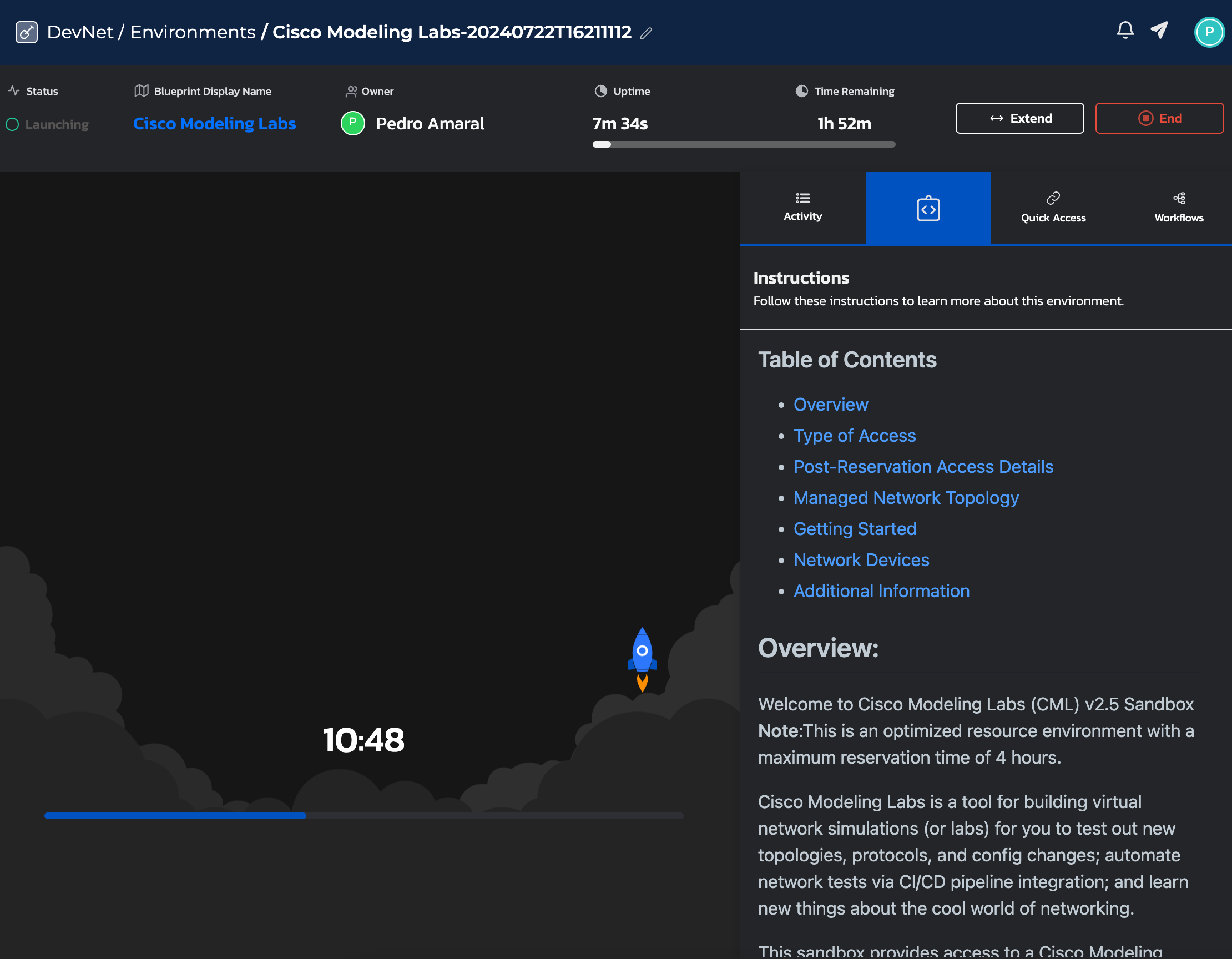The image size is (1232, 959).
Task: Click the Time Remaining clock icon
Action: (x=801, y=91)
